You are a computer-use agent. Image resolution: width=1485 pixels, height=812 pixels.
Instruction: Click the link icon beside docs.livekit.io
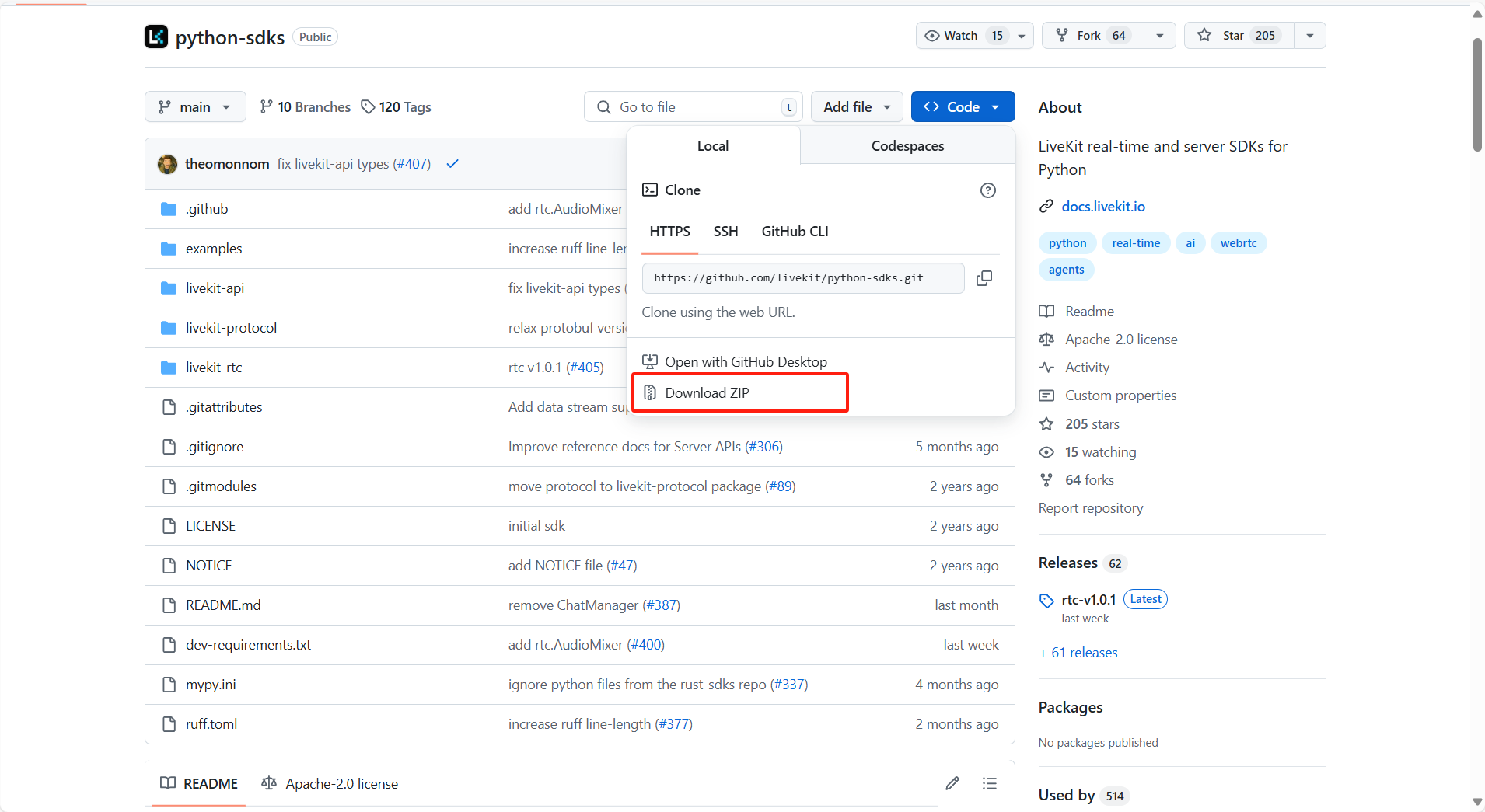coord(1046,207)
